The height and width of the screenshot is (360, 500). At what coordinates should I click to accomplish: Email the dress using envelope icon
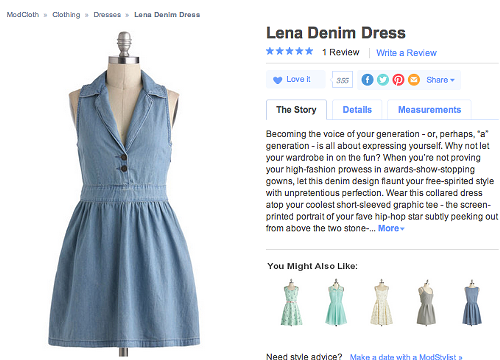pos(414,80)
